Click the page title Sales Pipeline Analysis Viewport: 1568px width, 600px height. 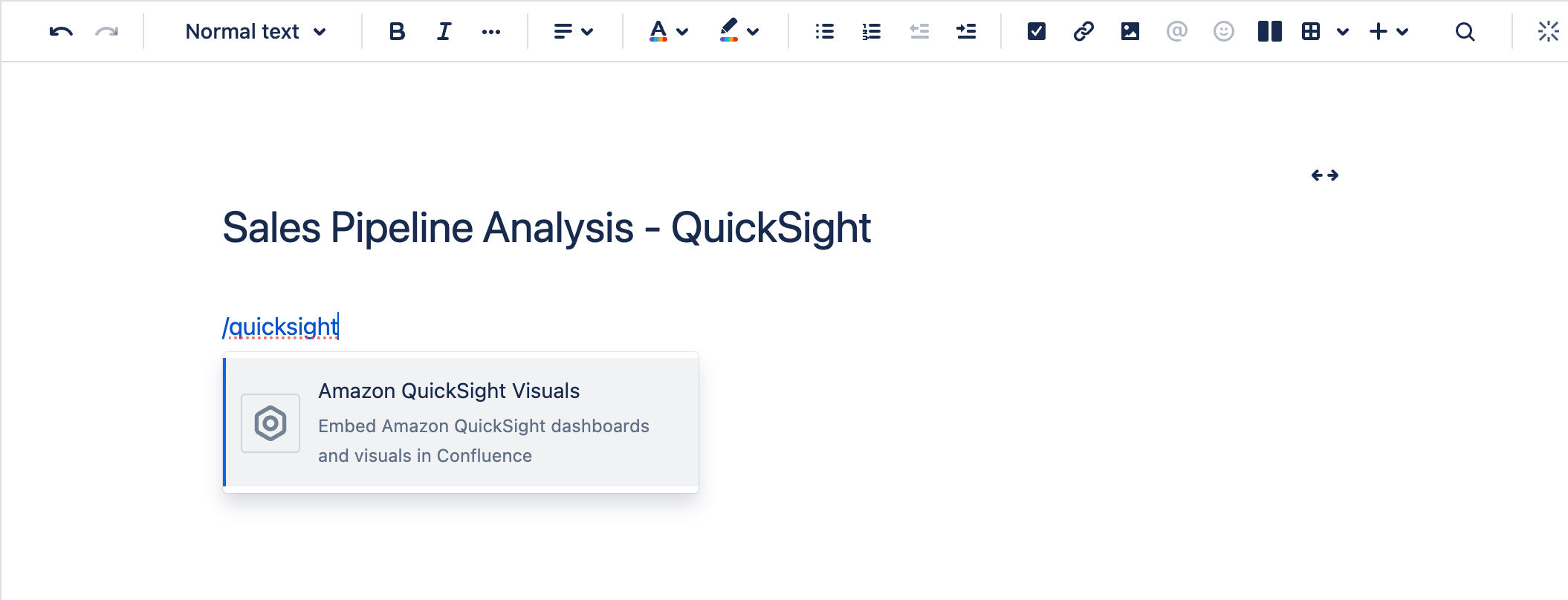coord(546,227)
